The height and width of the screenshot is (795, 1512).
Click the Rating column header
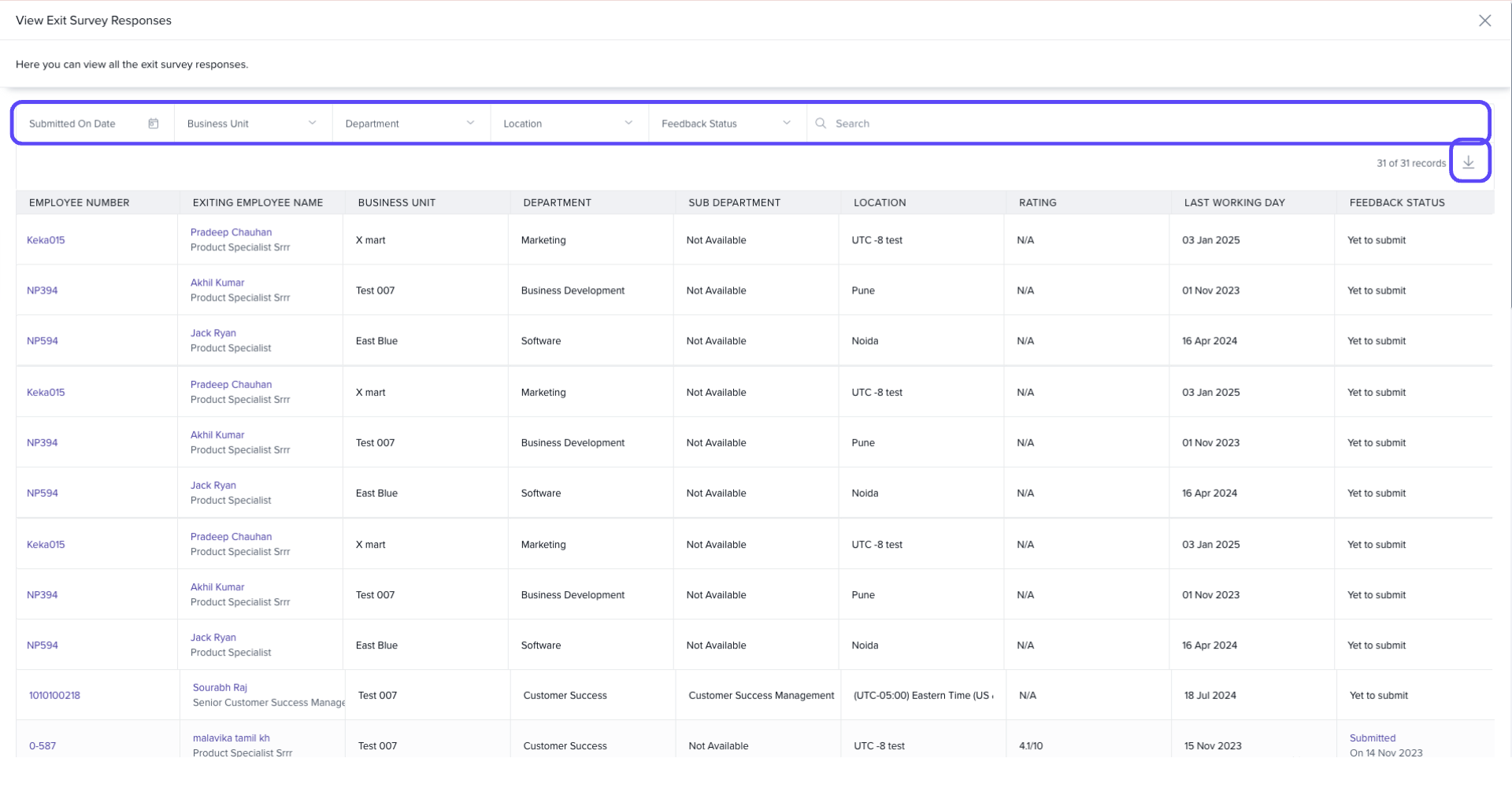(1037, 202)
